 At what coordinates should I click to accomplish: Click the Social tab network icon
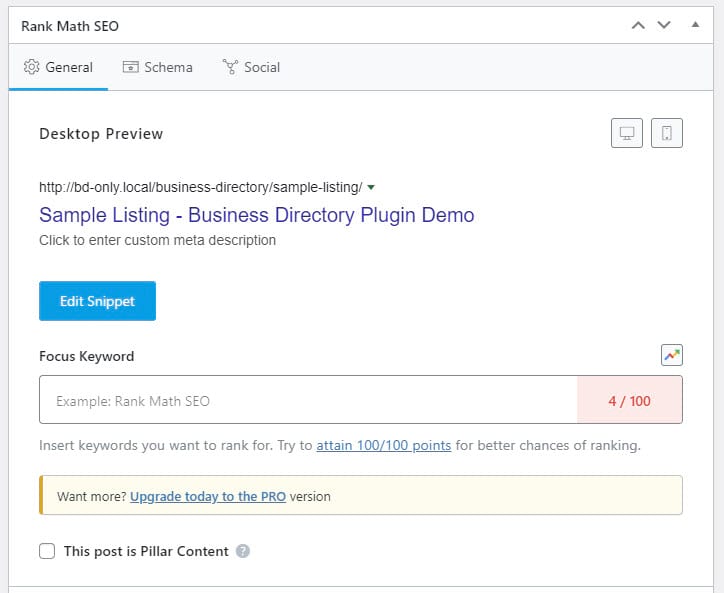click(x=230, y=67)
